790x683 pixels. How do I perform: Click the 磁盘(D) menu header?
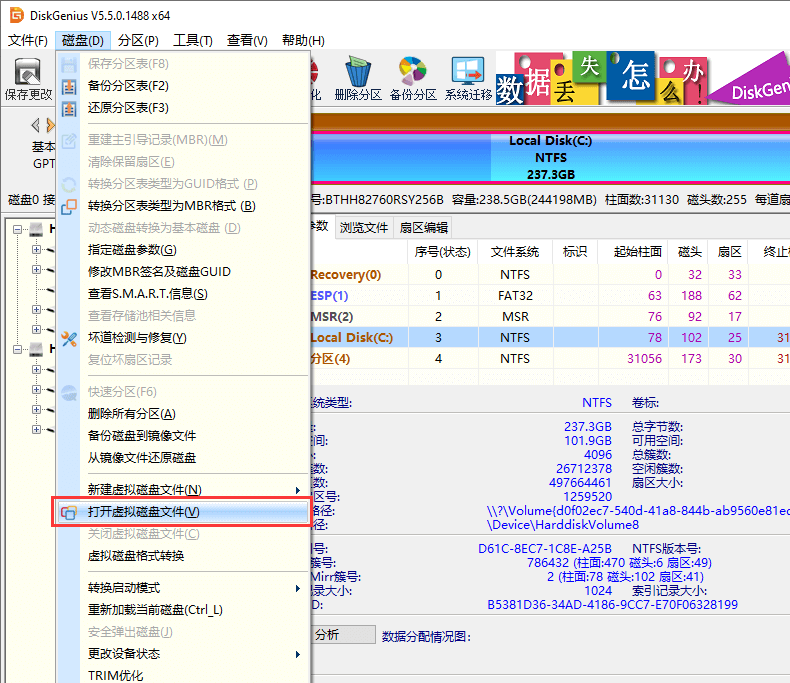[83, 40]
